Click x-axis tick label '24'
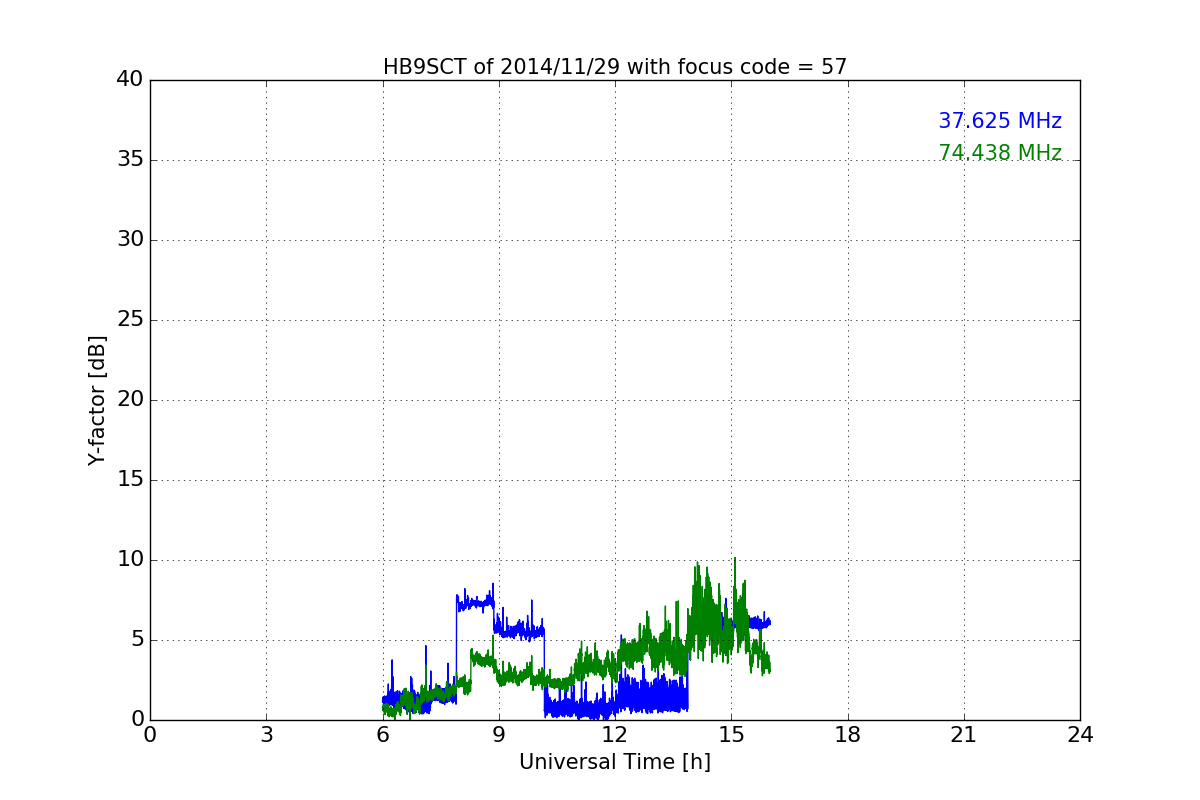 point(1080,735)
